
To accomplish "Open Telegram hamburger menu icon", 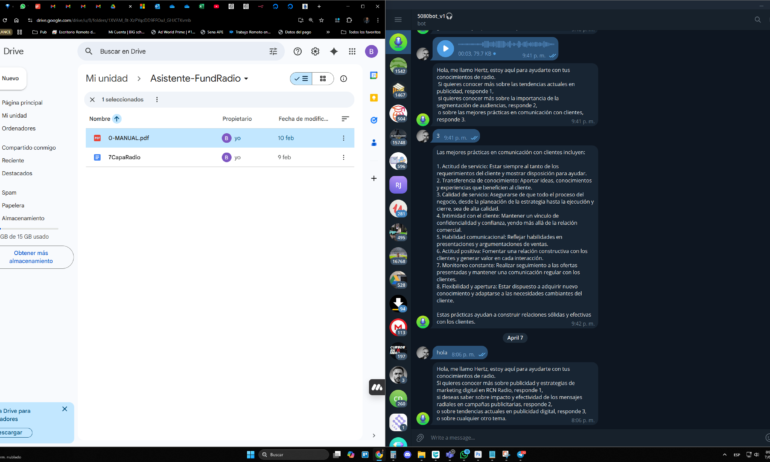I will pos(398,20).
